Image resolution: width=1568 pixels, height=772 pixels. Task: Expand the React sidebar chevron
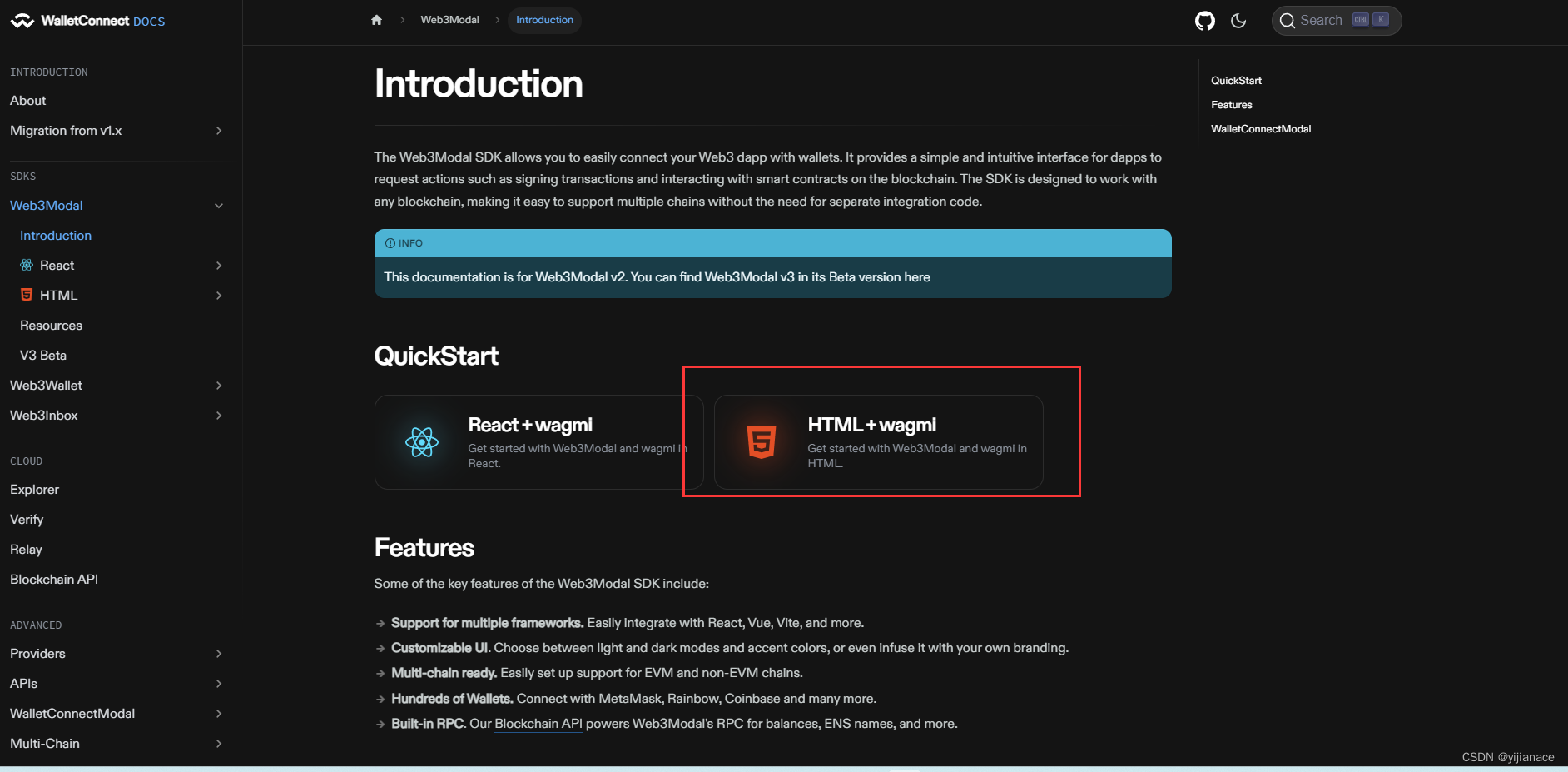tap(219, 266)
